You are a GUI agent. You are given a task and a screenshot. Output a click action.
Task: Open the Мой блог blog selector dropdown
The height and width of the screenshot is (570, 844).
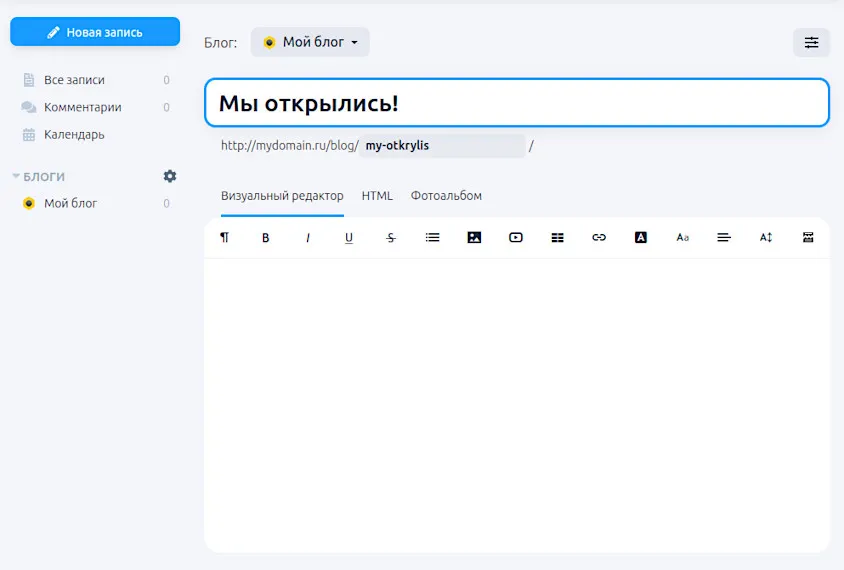point(310,42)
